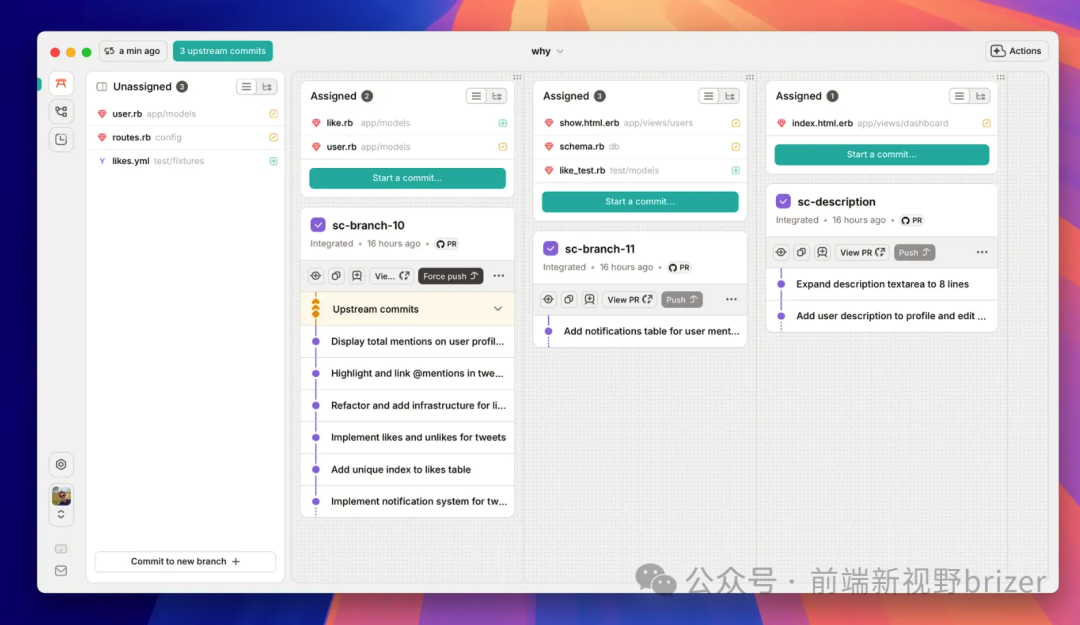Click Push on sc-branch-11

[x=682, y=299]
